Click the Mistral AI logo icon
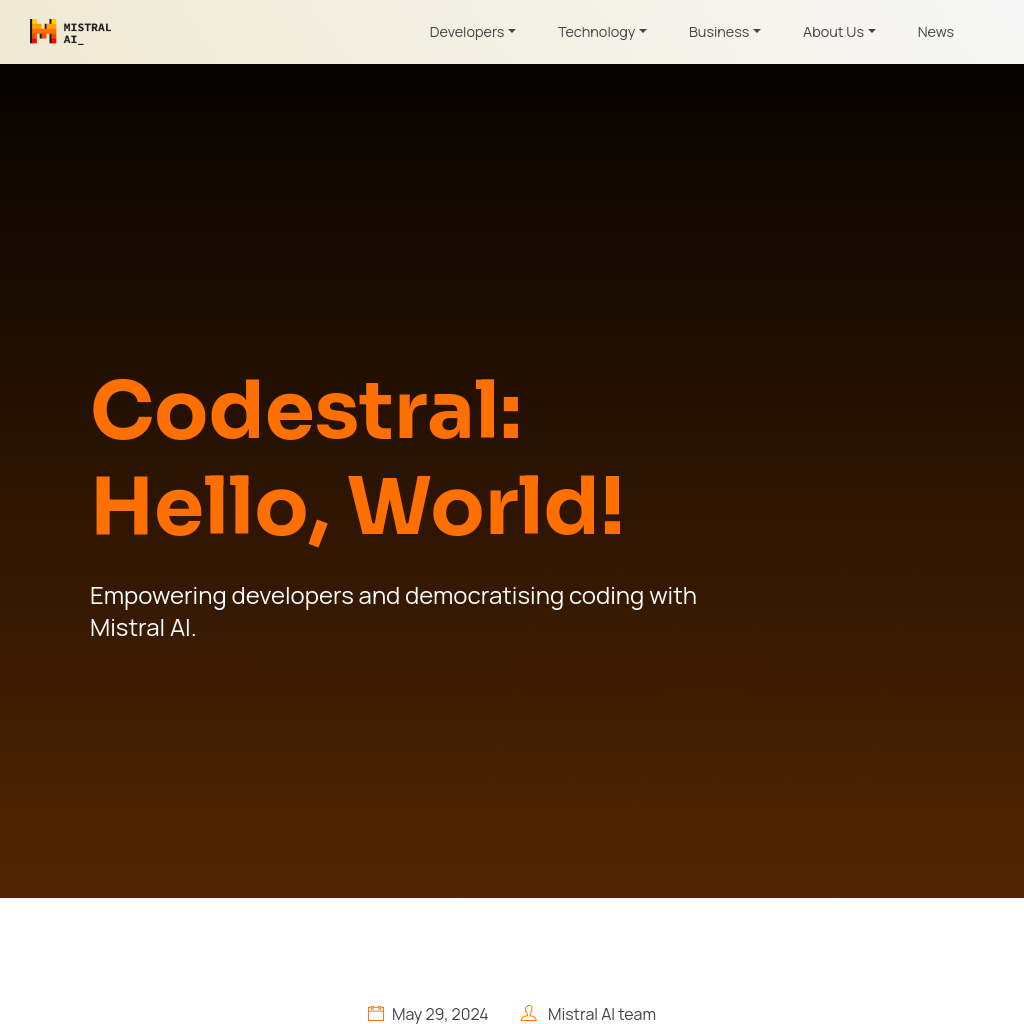Screen dimensions: 1024x1024 point(45,31)
